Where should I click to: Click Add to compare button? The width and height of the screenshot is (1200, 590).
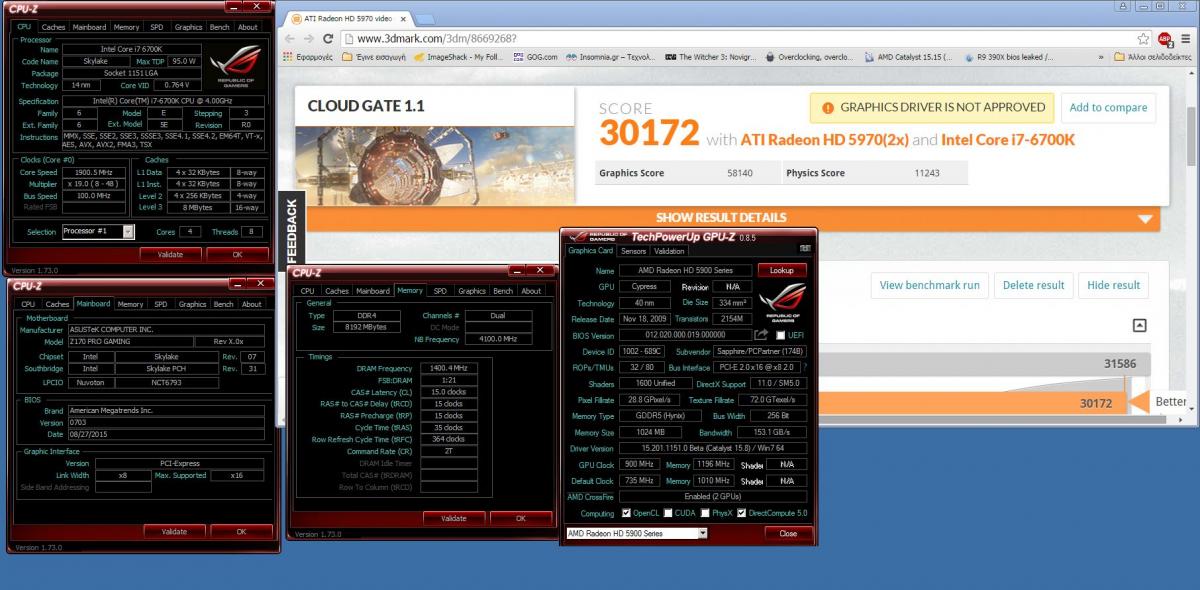1107,107
